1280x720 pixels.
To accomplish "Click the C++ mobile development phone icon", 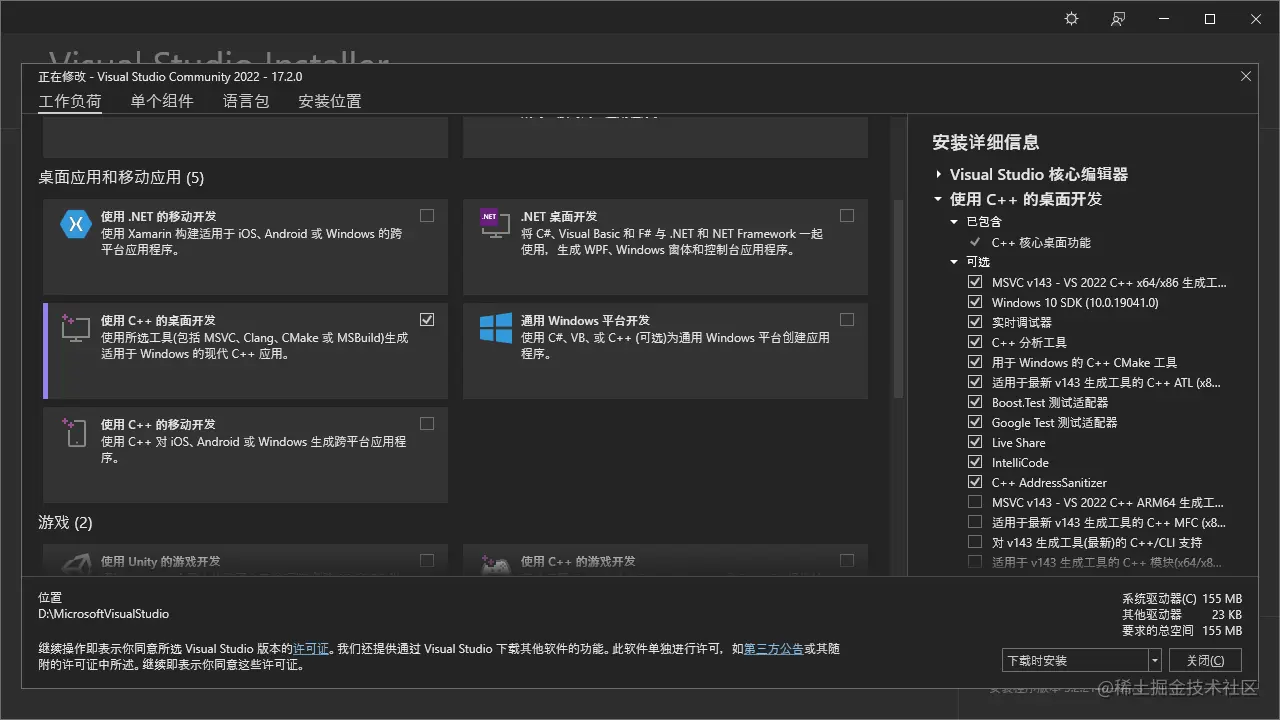I will pos(76,432).
